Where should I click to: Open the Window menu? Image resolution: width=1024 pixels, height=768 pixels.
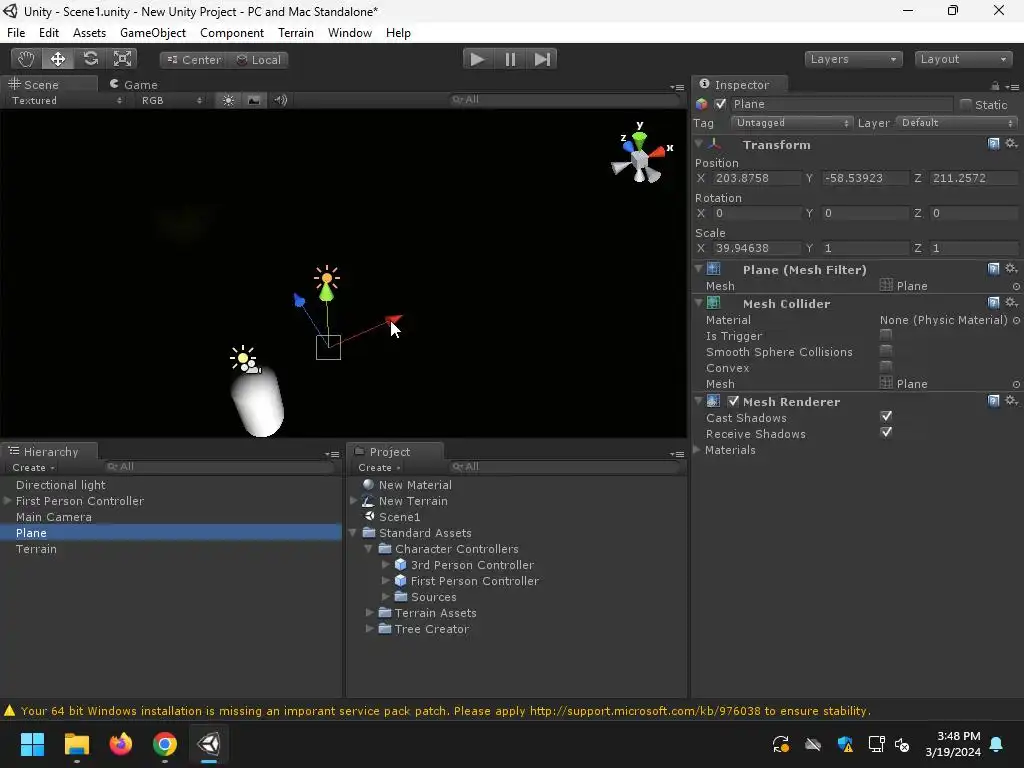[350, 33]
